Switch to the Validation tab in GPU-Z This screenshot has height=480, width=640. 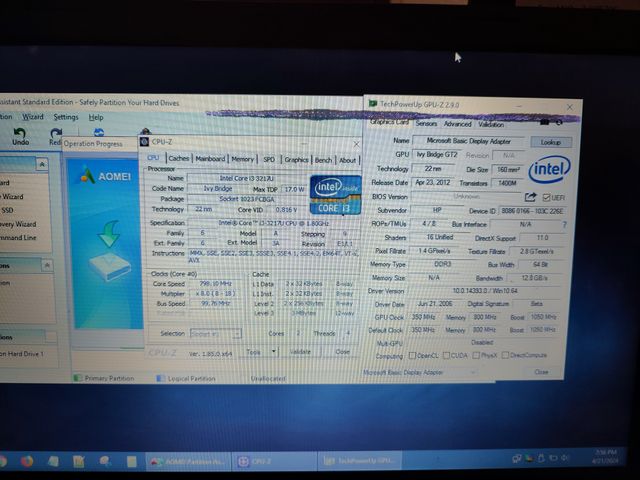click(491, 124)
